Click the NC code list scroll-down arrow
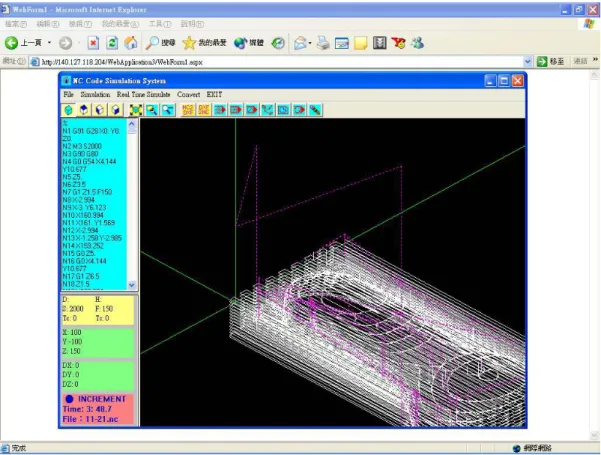The width and height of the screenshot is (601, 455). pos(131,285)
